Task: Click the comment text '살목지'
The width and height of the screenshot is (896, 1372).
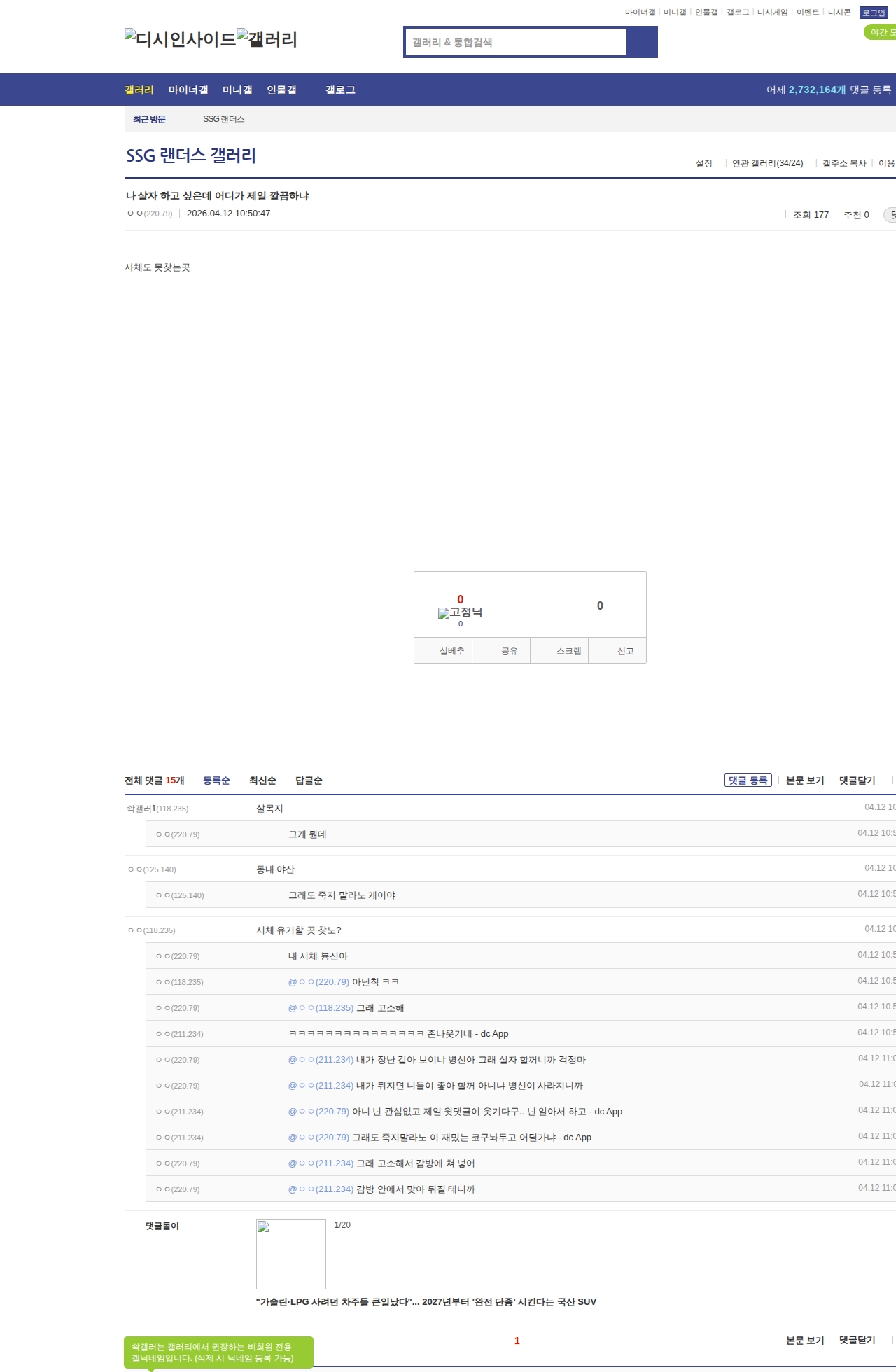Action: pyautogui.click(x=269, y=808)
